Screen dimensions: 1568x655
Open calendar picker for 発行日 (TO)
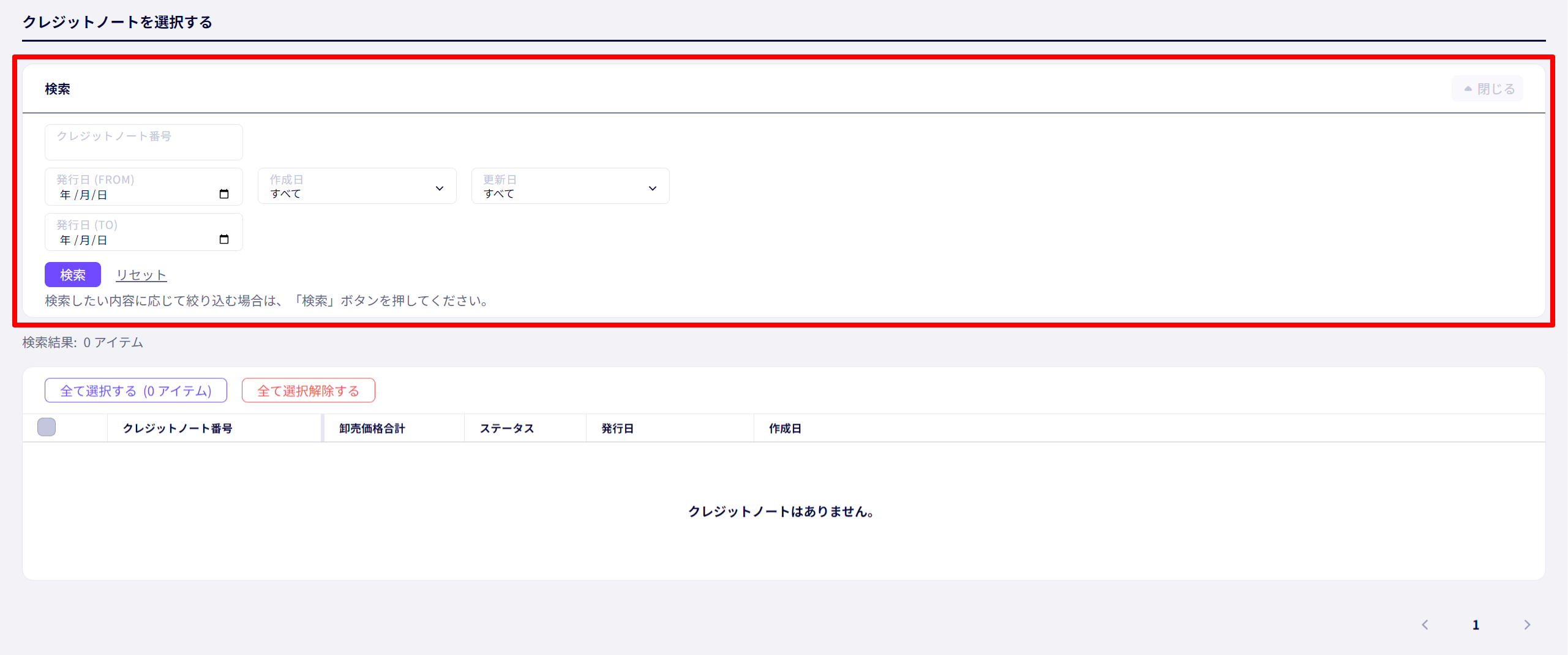pyautogui.click(x=223, y=239)
